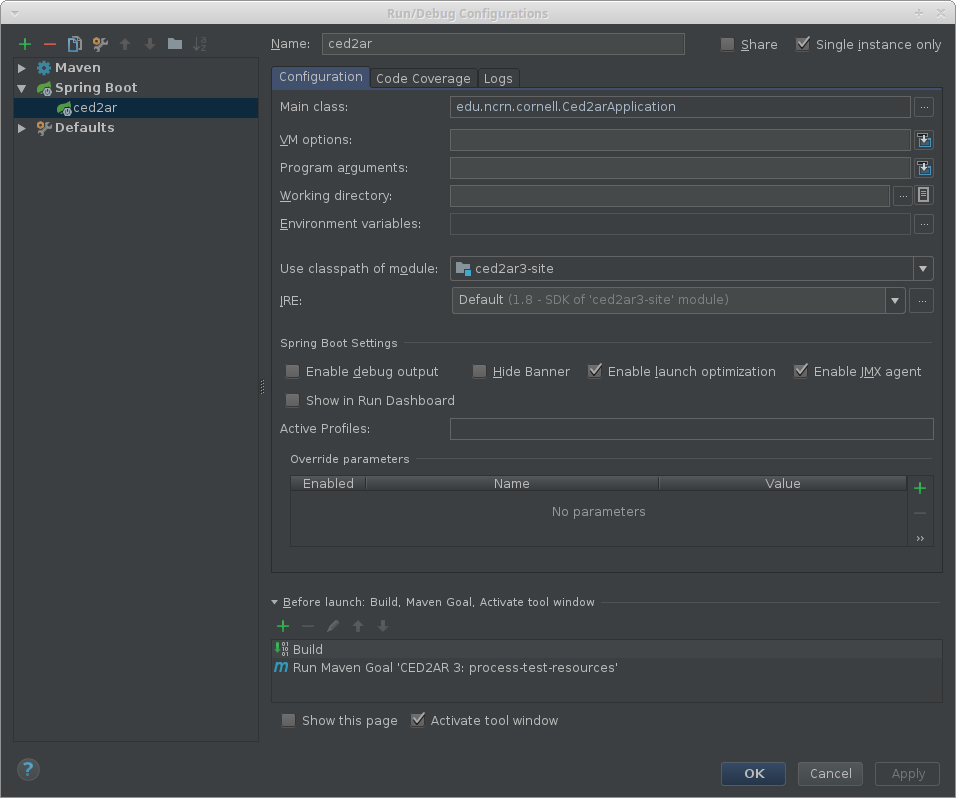Browse JRE ellipsis button
The width and height of the screenshot is (956, 798).
[922, 301]
